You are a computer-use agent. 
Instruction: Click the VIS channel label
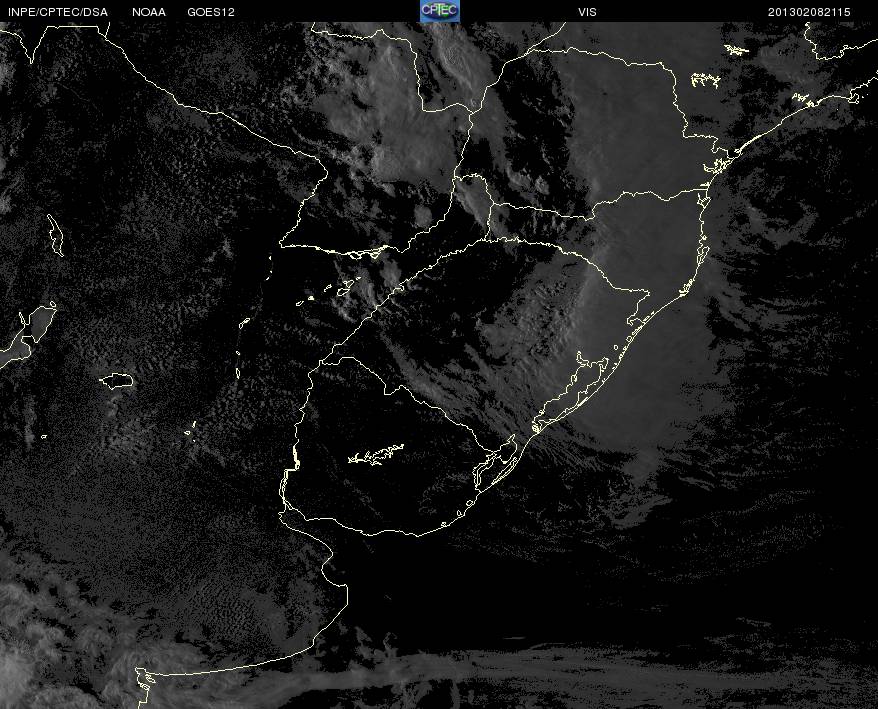click(x=587, y=12)
